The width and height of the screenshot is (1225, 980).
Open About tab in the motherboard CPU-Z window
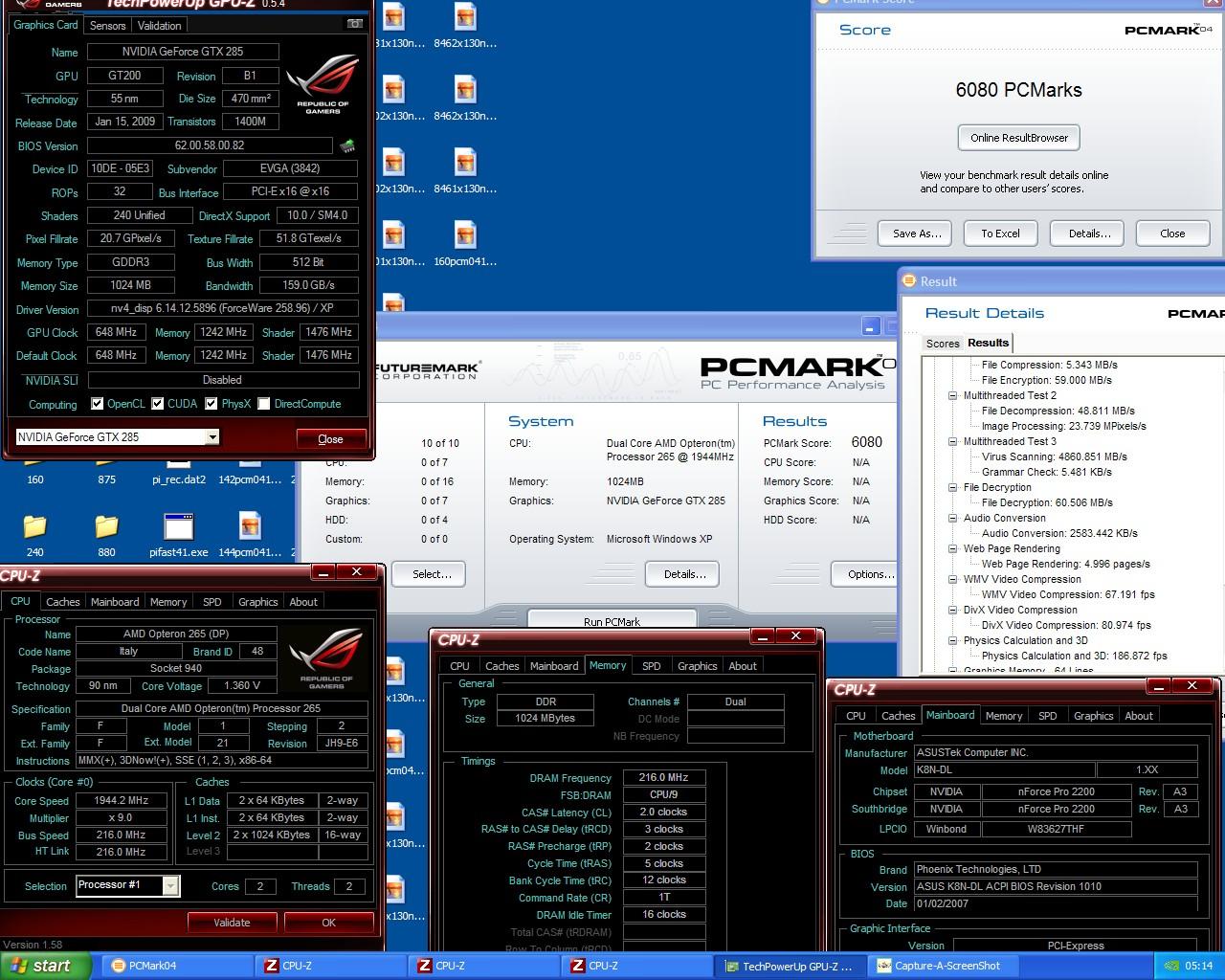coord(1139,716)
